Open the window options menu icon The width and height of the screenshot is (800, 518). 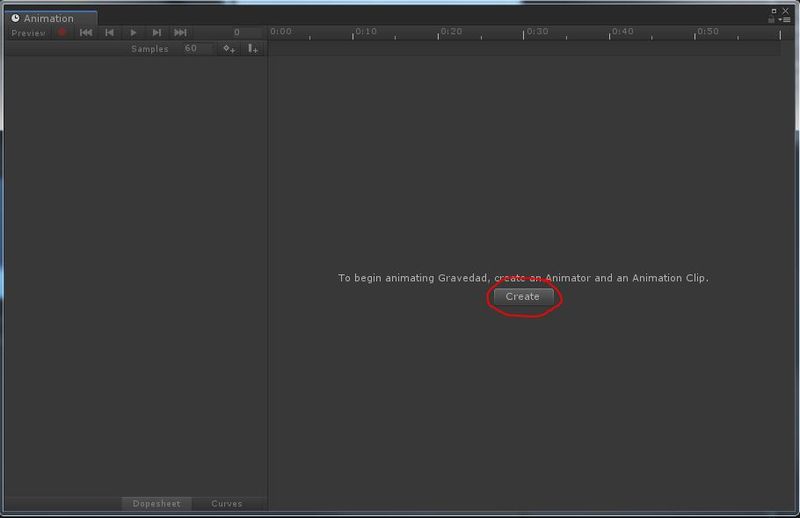pyautogui.click(x=785, y=20)
